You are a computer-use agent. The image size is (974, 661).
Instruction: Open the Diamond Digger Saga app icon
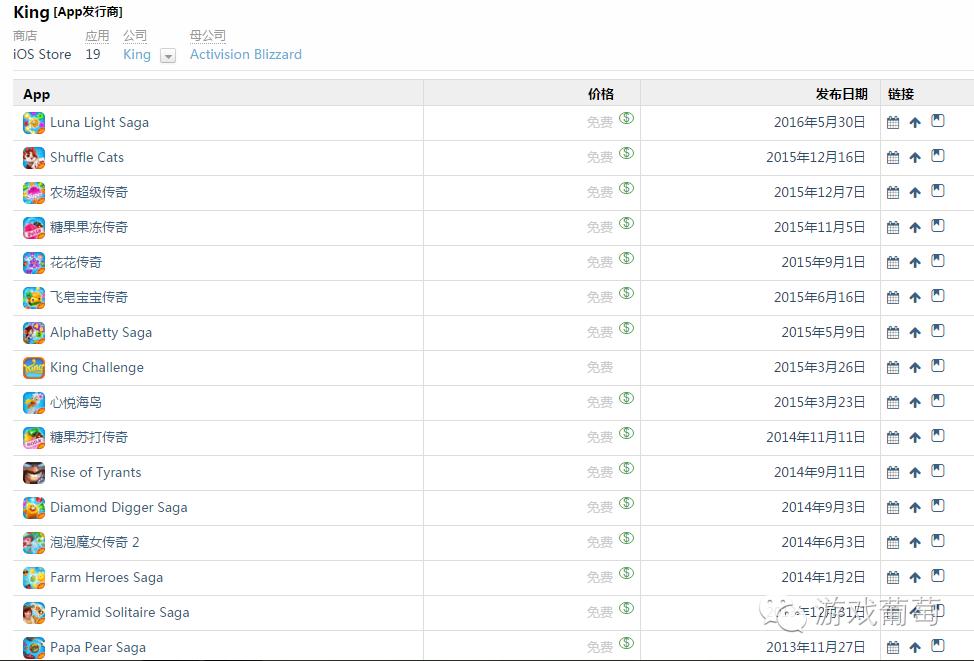coord(34,508)
